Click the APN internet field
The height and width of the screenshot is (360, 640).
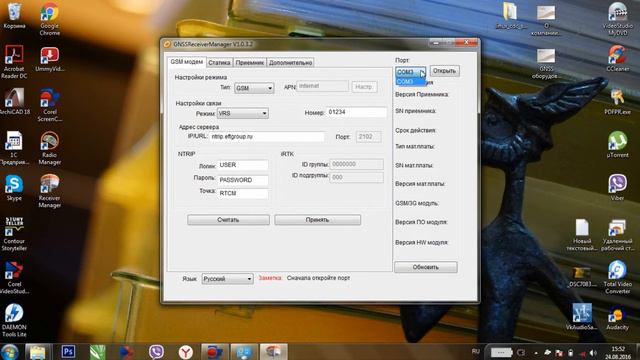pos(322,86)
